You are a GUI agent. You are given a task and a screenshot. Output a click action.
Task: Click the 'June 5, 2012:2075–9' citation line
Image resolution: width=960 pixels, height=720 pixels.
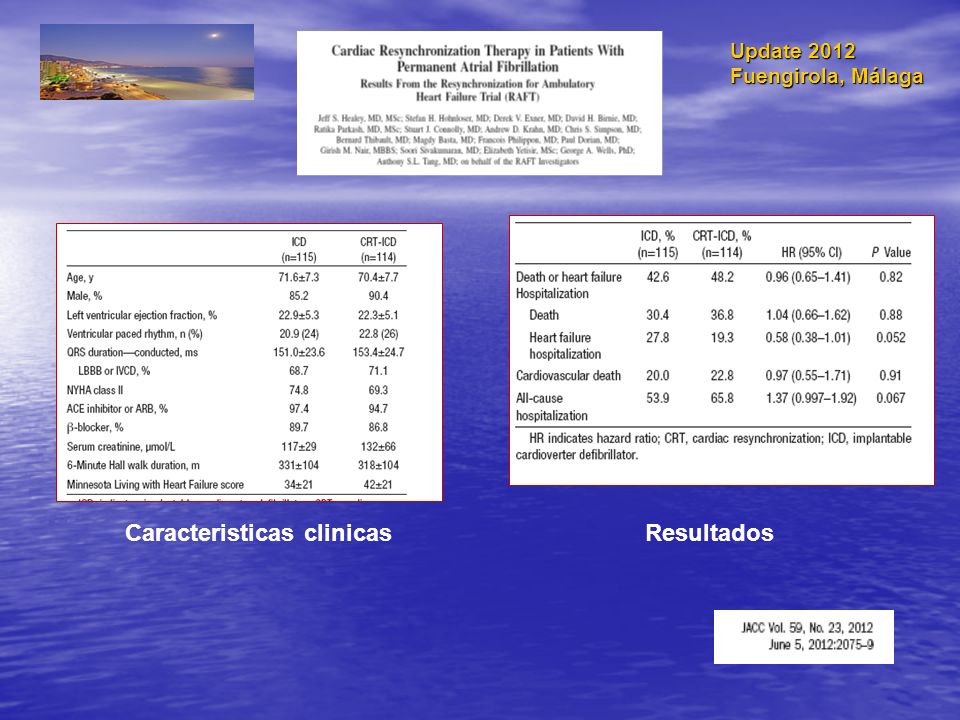(821, 645)
